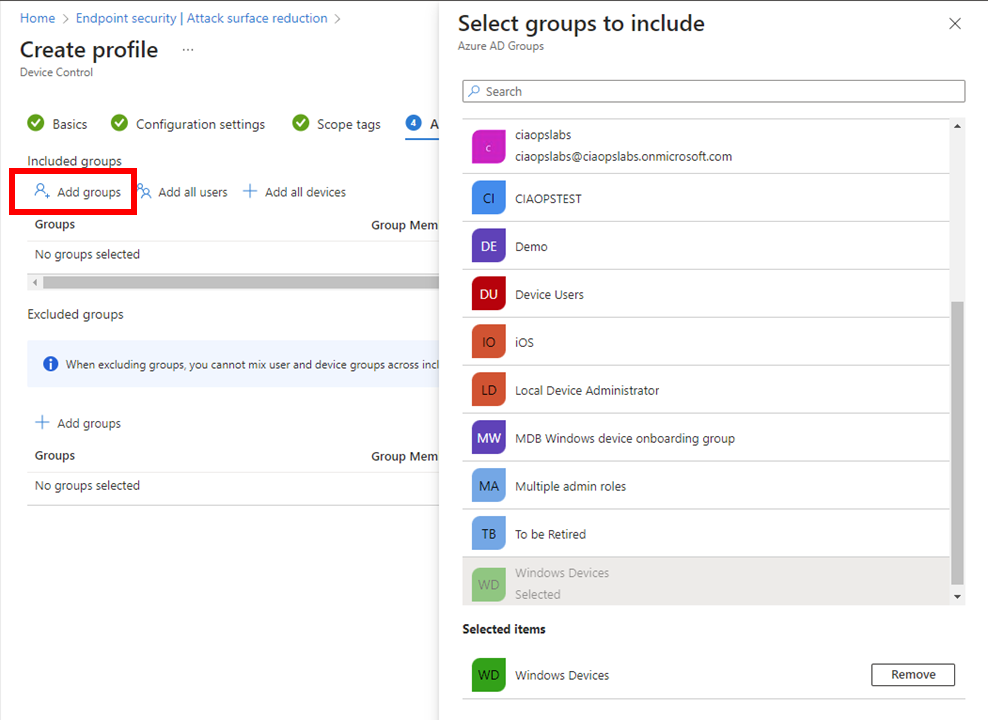Click Add all users under Included groups
Screen dimensions: 988x720
pyautogui.click(x=183, y=192)
